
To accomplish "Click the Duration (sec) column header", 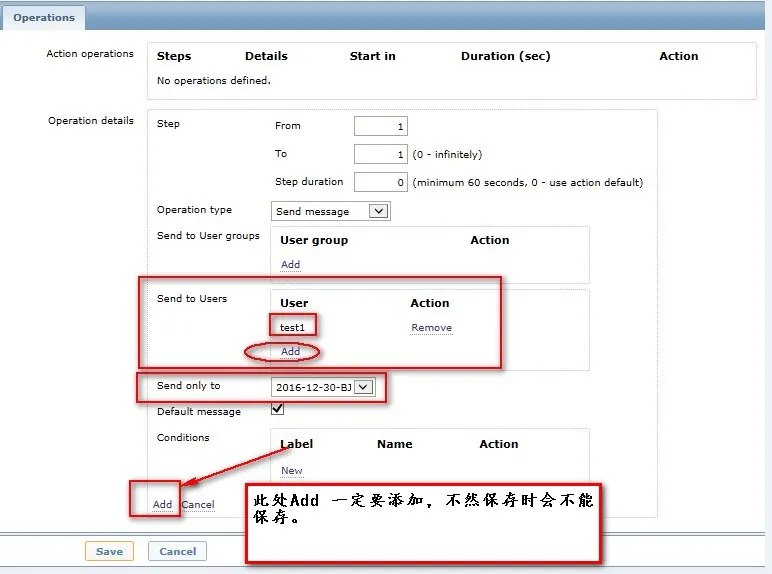I will (x=506, y=56).
